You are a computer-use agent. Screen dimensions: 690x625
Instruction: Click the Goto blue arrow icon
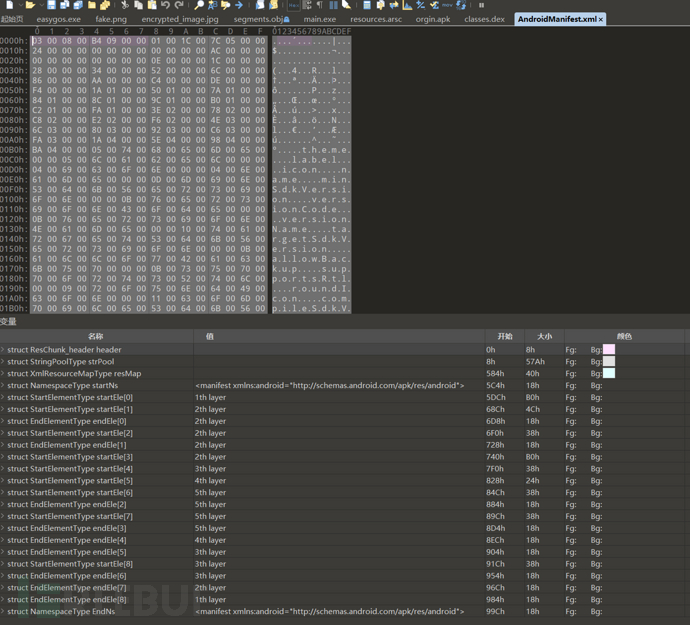tap(239, 5)
